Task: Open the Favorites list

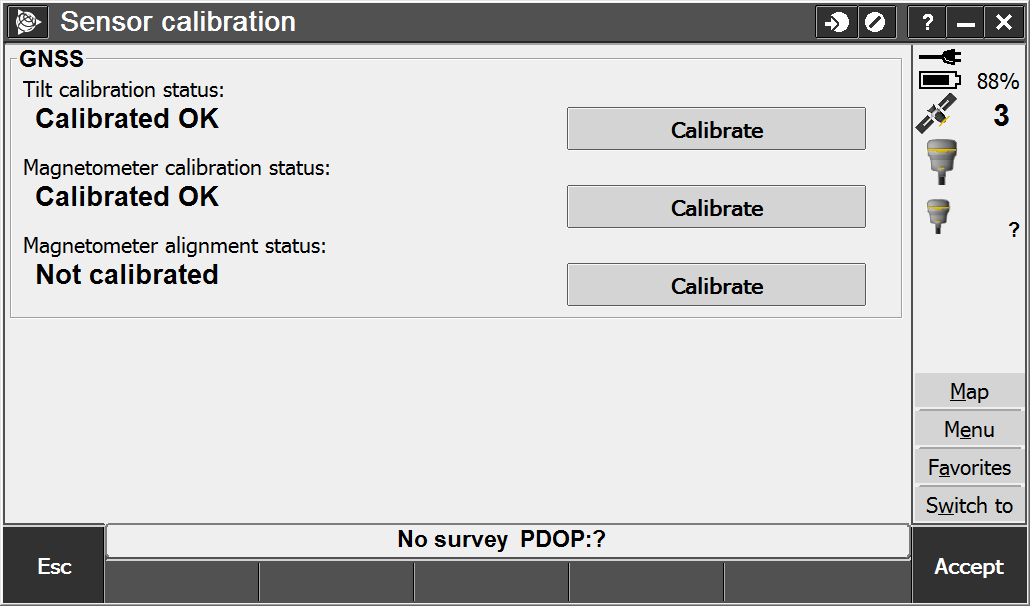Action: (x=969, y=467)
